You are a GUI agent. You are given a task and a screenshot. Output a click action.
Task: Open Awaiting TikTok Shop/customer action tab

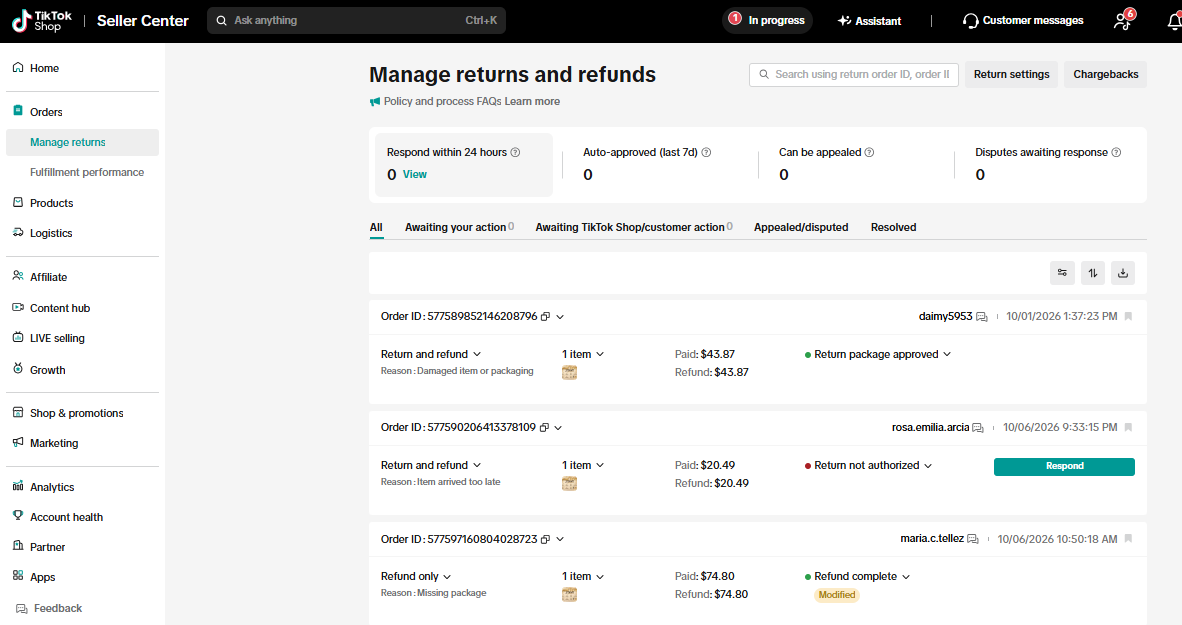pyautogui.click(x=634, y=227)
